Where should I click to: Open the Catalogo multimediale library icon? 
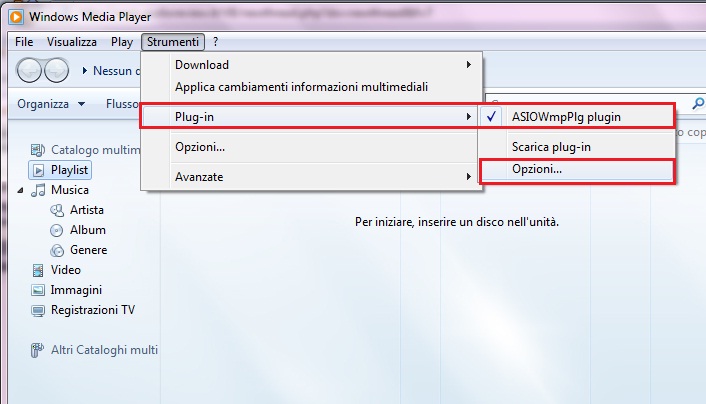[37, 150]
